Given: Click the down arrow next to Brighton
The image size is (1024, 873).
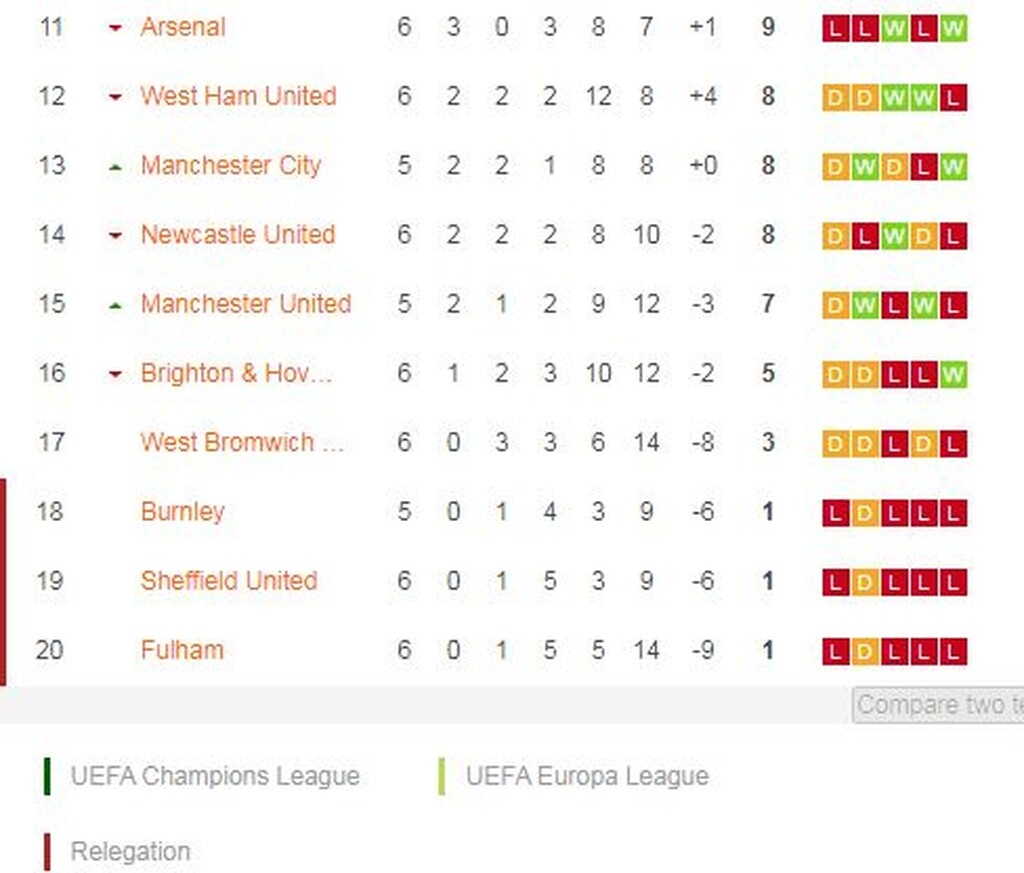Looking at the screenshot, I should (115, 374).
